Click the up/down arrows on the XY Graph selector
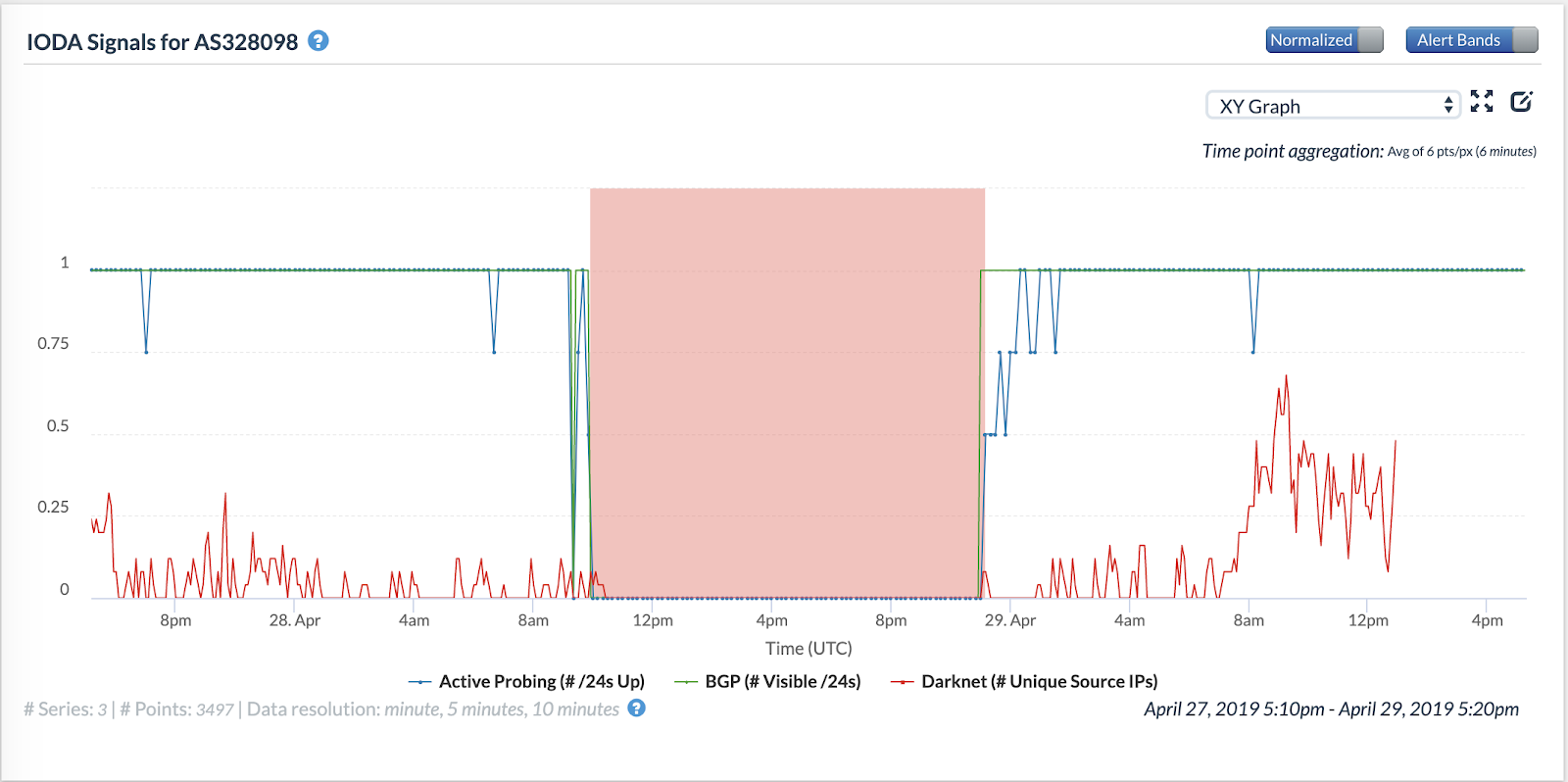Viewport: 1568px width, 782px height. tap(1448, 106)
